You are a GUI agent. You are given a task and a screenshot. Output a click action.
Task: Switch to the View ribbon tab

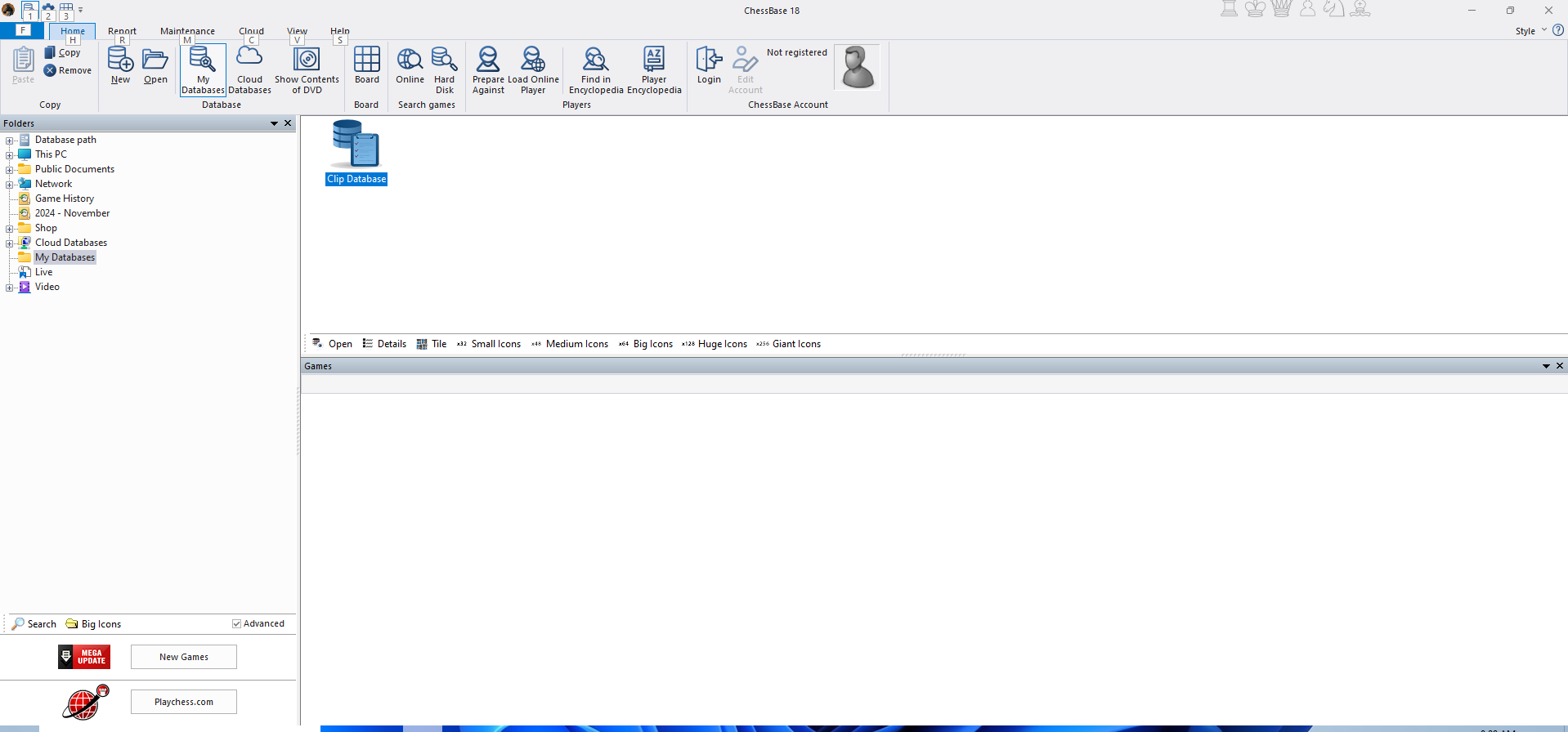click(297, 31)
